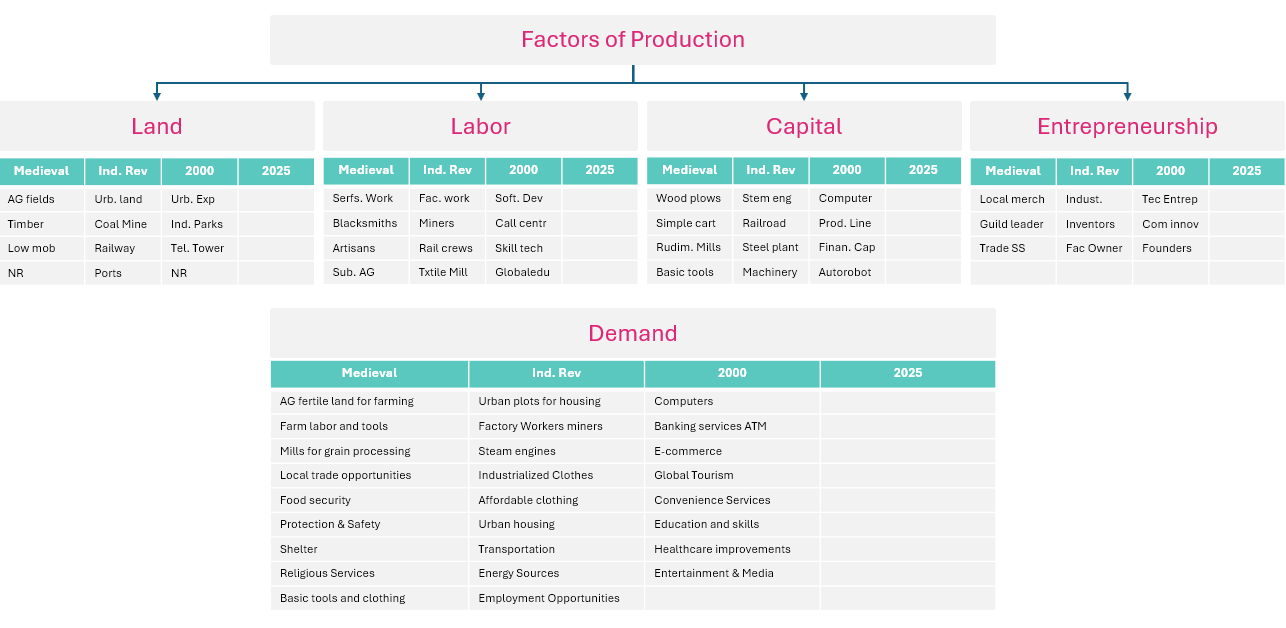Select the Religious Services cell
Viewport: 1286px width, 628px height.
point(327,573)
